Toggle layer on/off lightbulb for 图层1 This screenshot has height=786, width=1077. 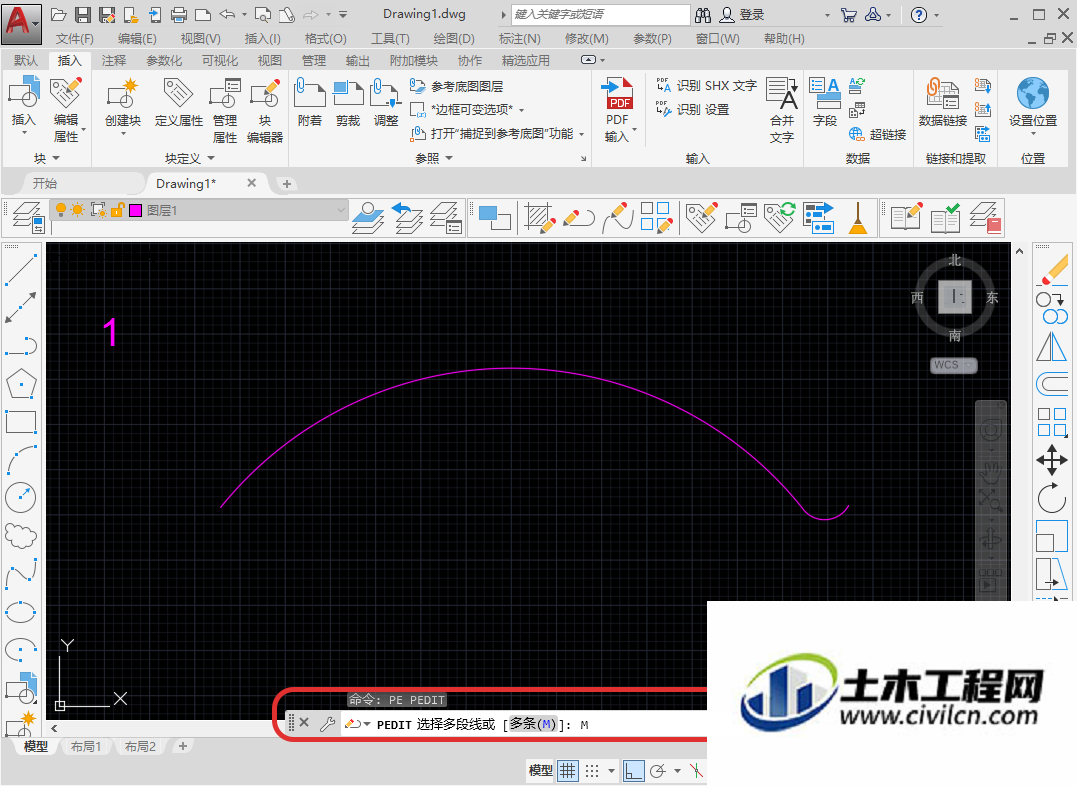(60, 210)
